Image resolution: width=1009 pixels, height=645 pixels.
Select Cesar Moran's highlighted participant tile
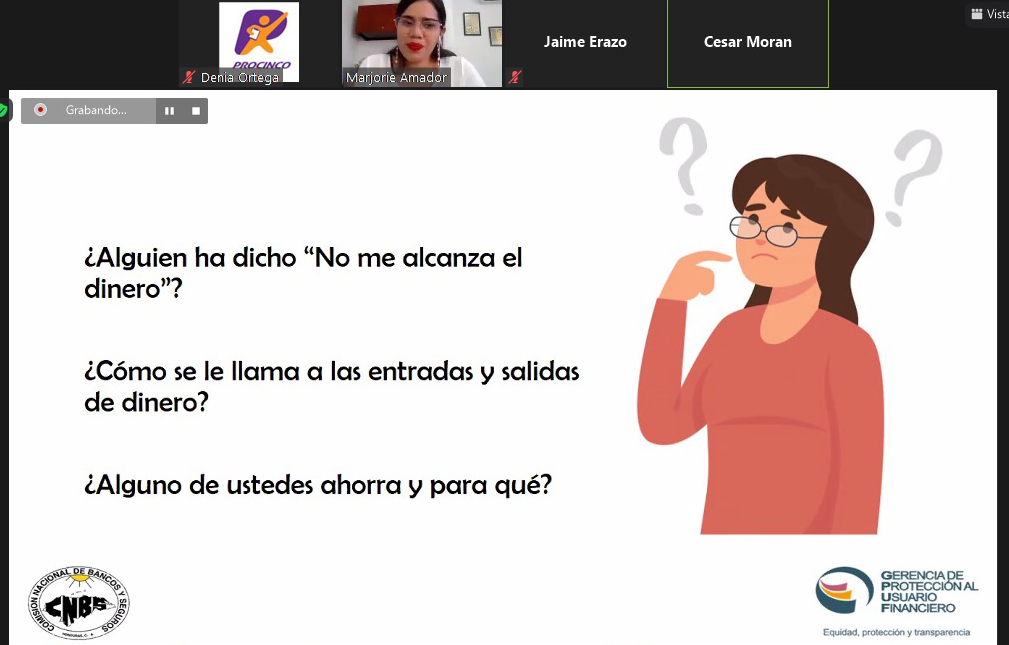tap(747, 42)
